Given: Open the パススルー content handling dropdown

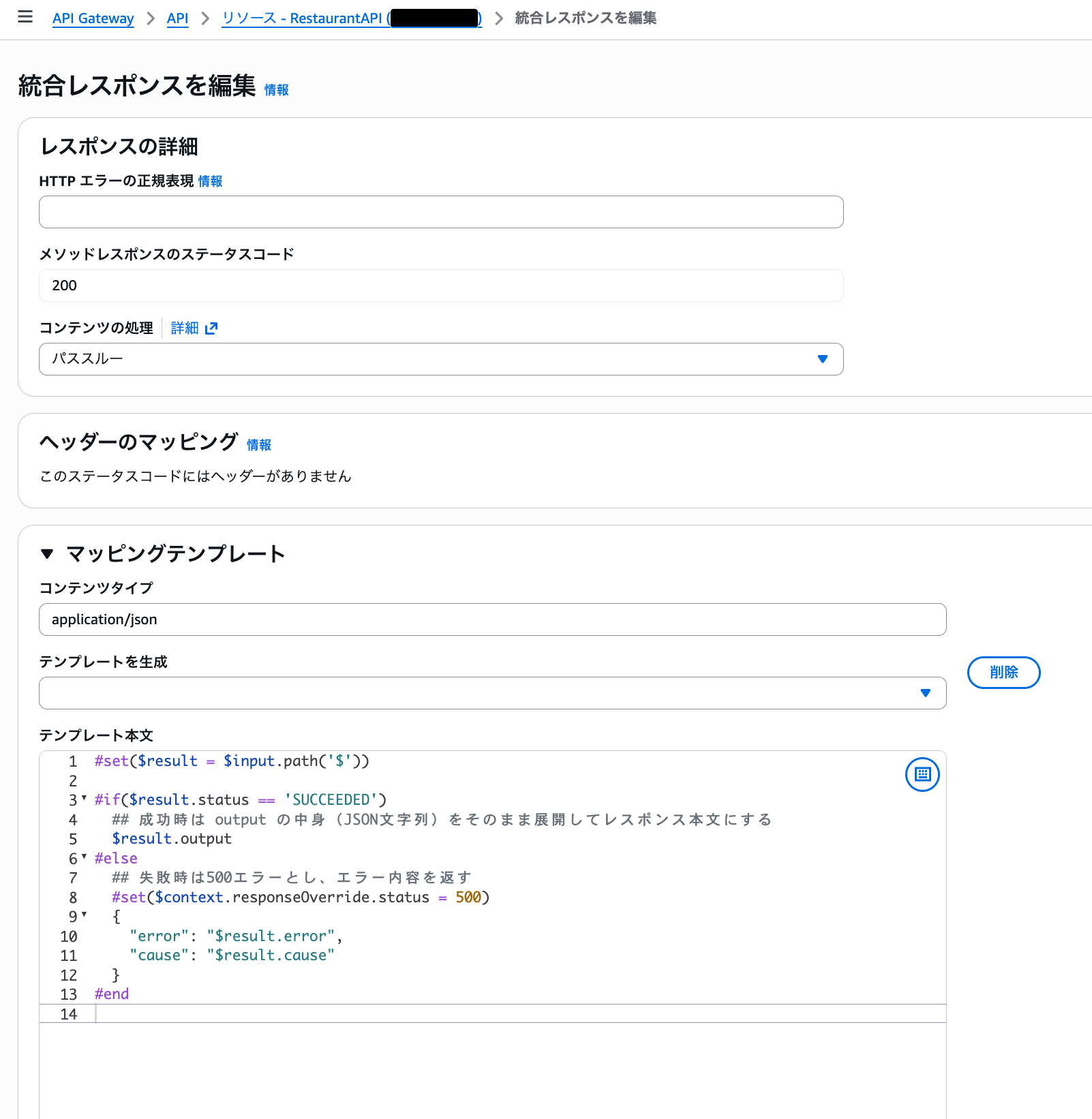Looking at the screenshot, I should [822, 359].
